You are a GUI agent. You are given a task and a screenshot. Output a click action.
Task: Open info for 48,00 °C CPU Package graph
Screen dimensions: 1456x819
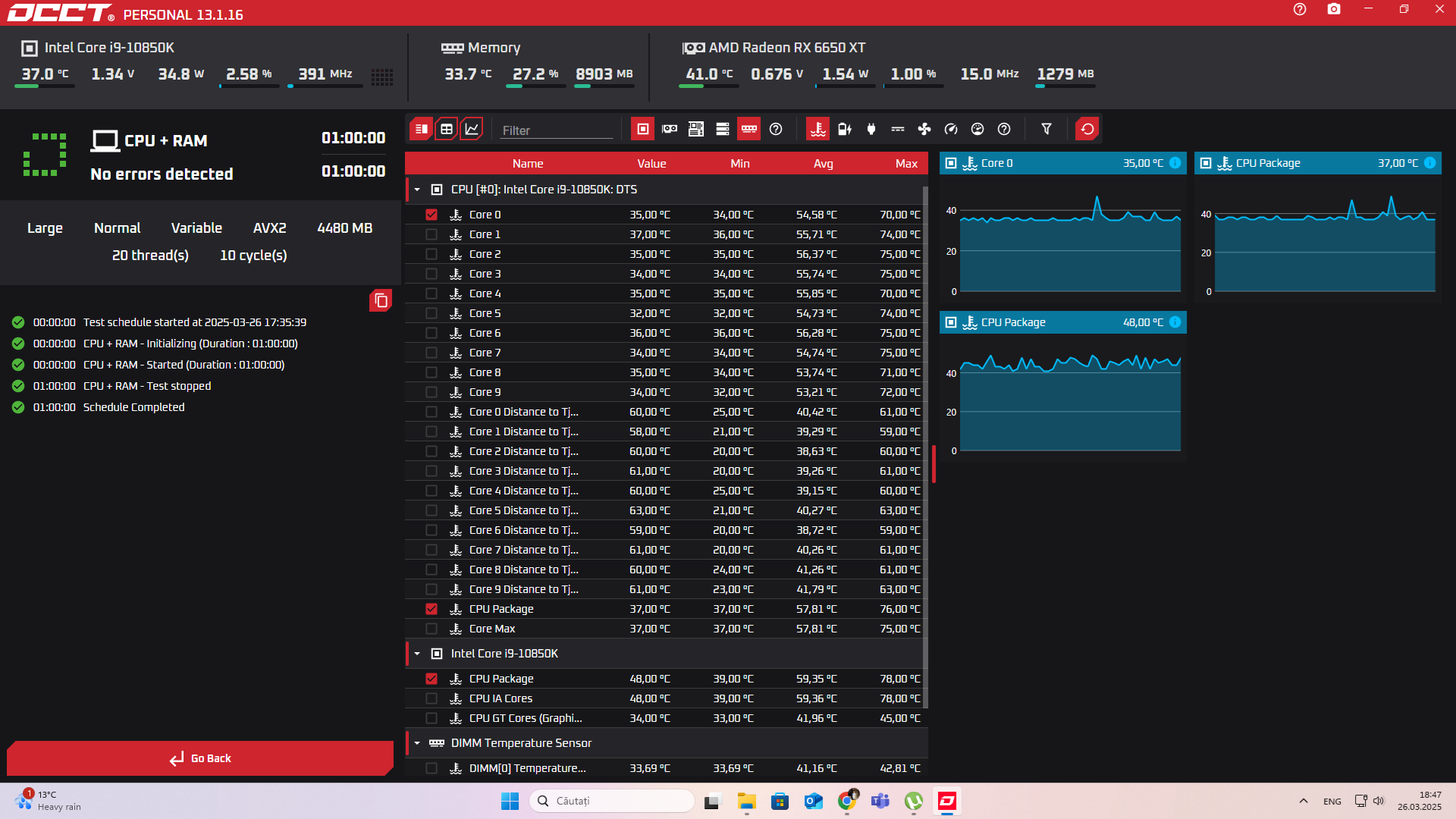click(x=1175, y=322)
